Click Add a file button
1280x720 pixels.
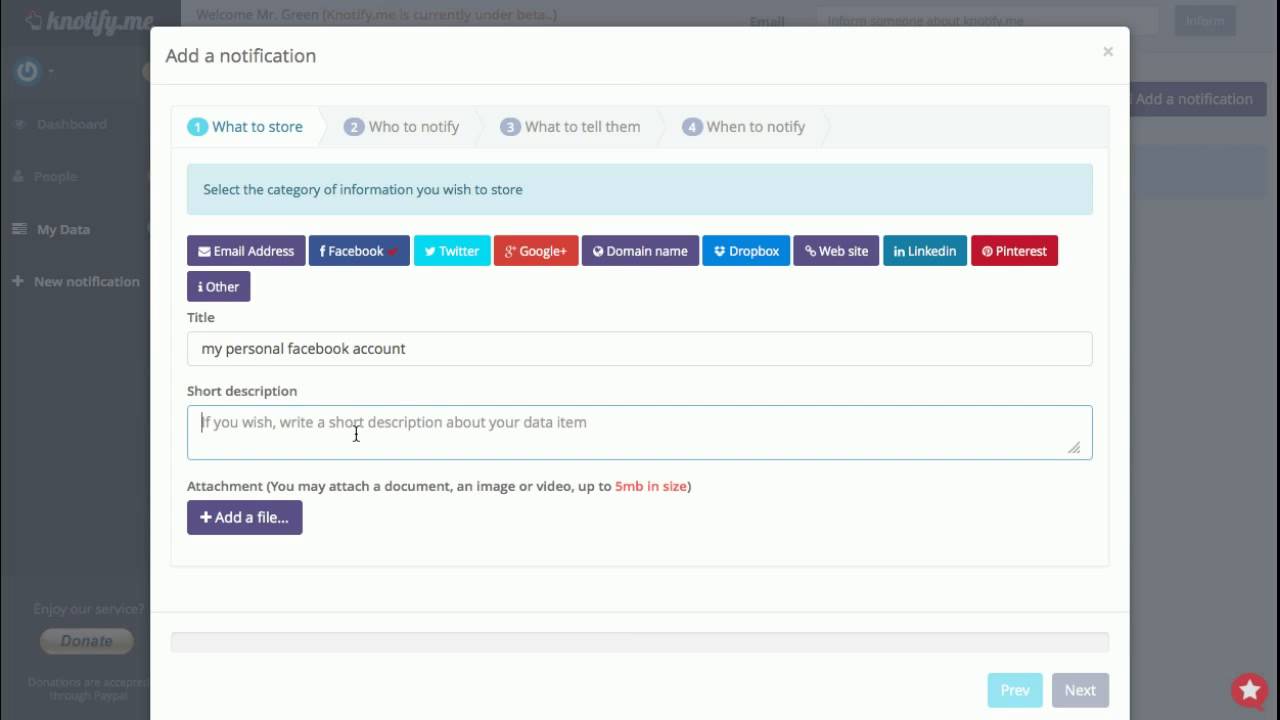point(245,517)
